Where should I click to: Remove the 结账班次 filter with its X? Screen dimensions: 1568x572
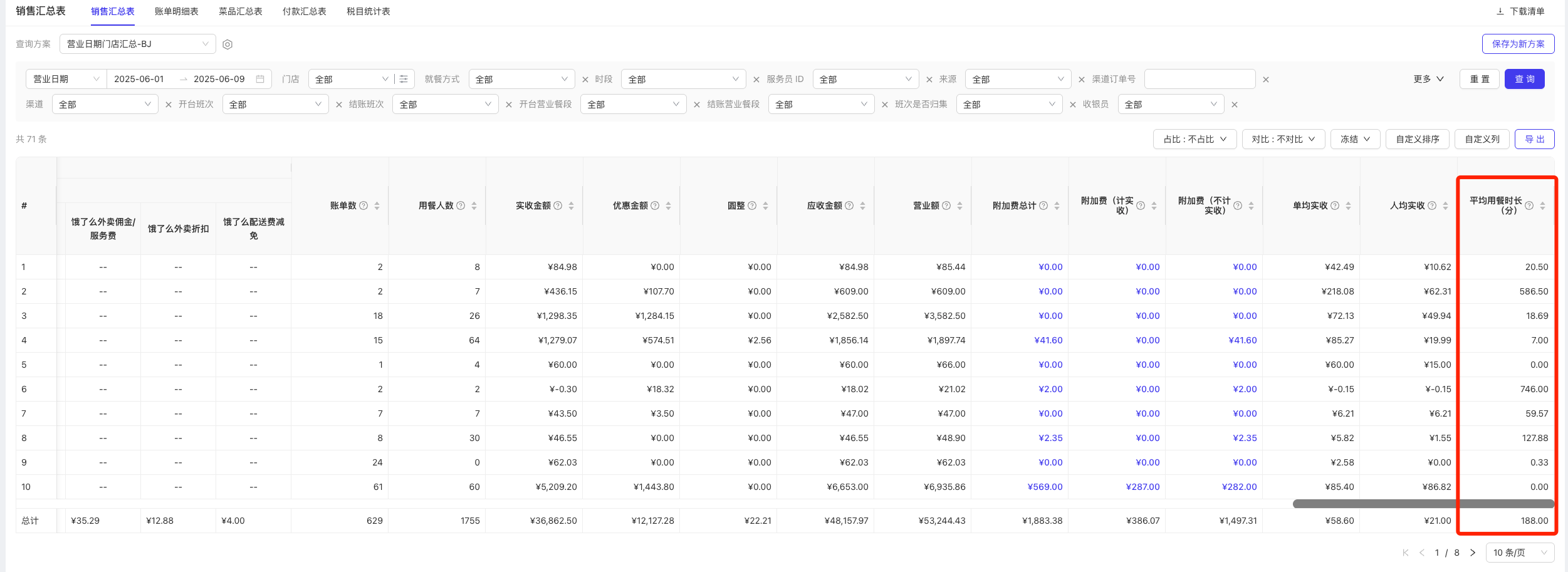(x=509, y=105)
